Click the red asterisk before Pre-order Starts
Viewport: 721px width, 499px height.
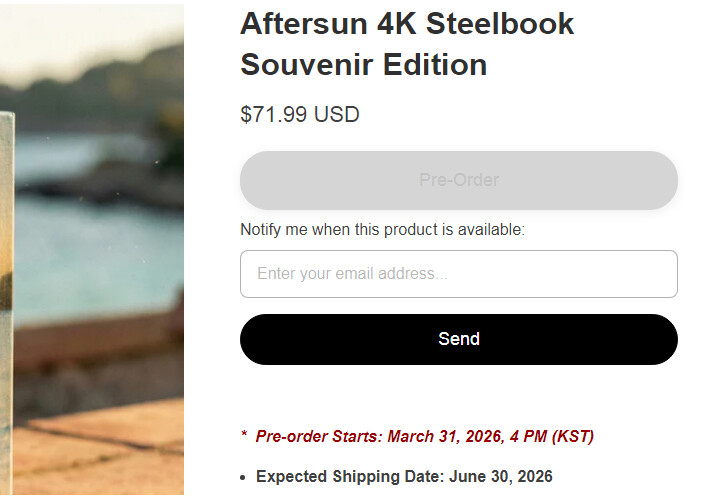pos(244,437)
